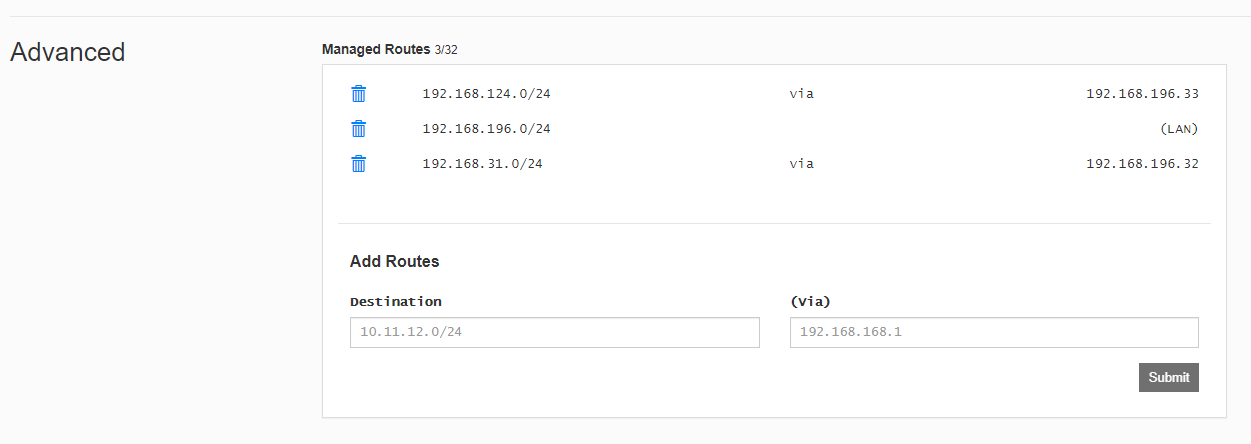The width and height of the screenshot is (1251, 444).
Task: Click the Advanced section heading
Action: [68, 52]
